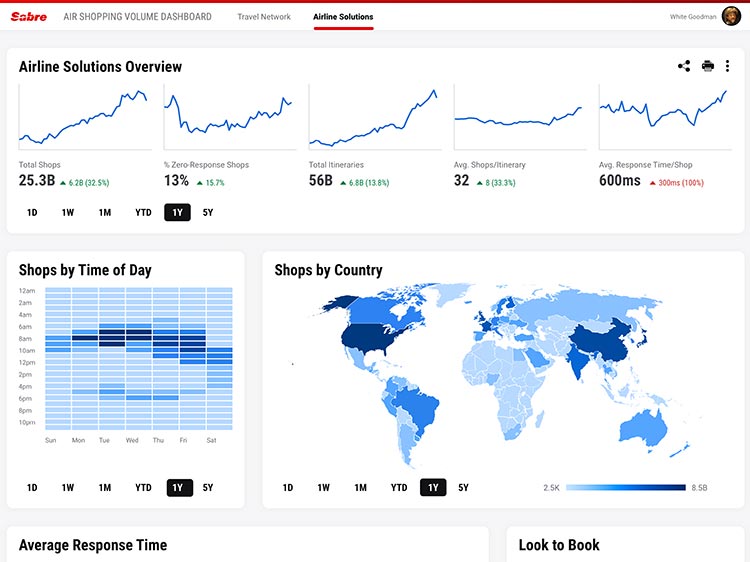
Task: Pick YTD range in Shops by Country
Action: tap(399, 488)
